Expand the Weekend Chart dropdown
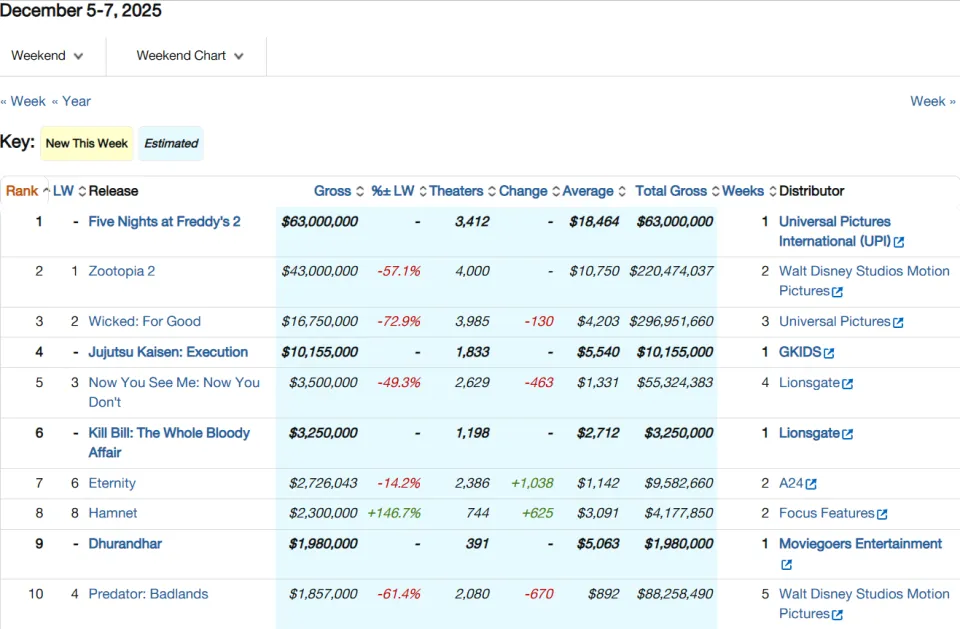 [190, 56]
